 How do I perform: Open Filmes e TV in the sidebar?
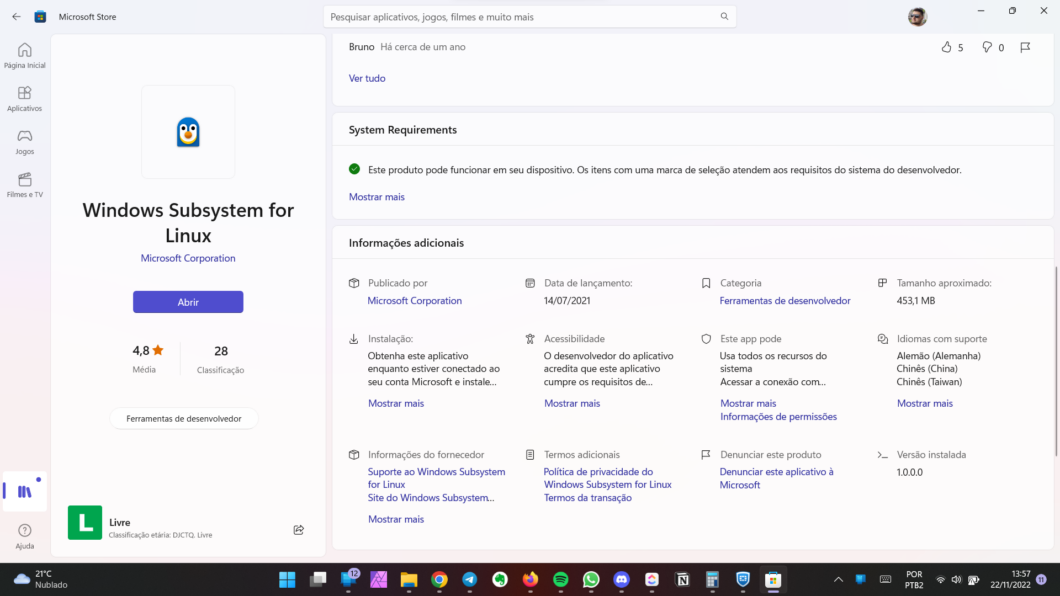25,185
